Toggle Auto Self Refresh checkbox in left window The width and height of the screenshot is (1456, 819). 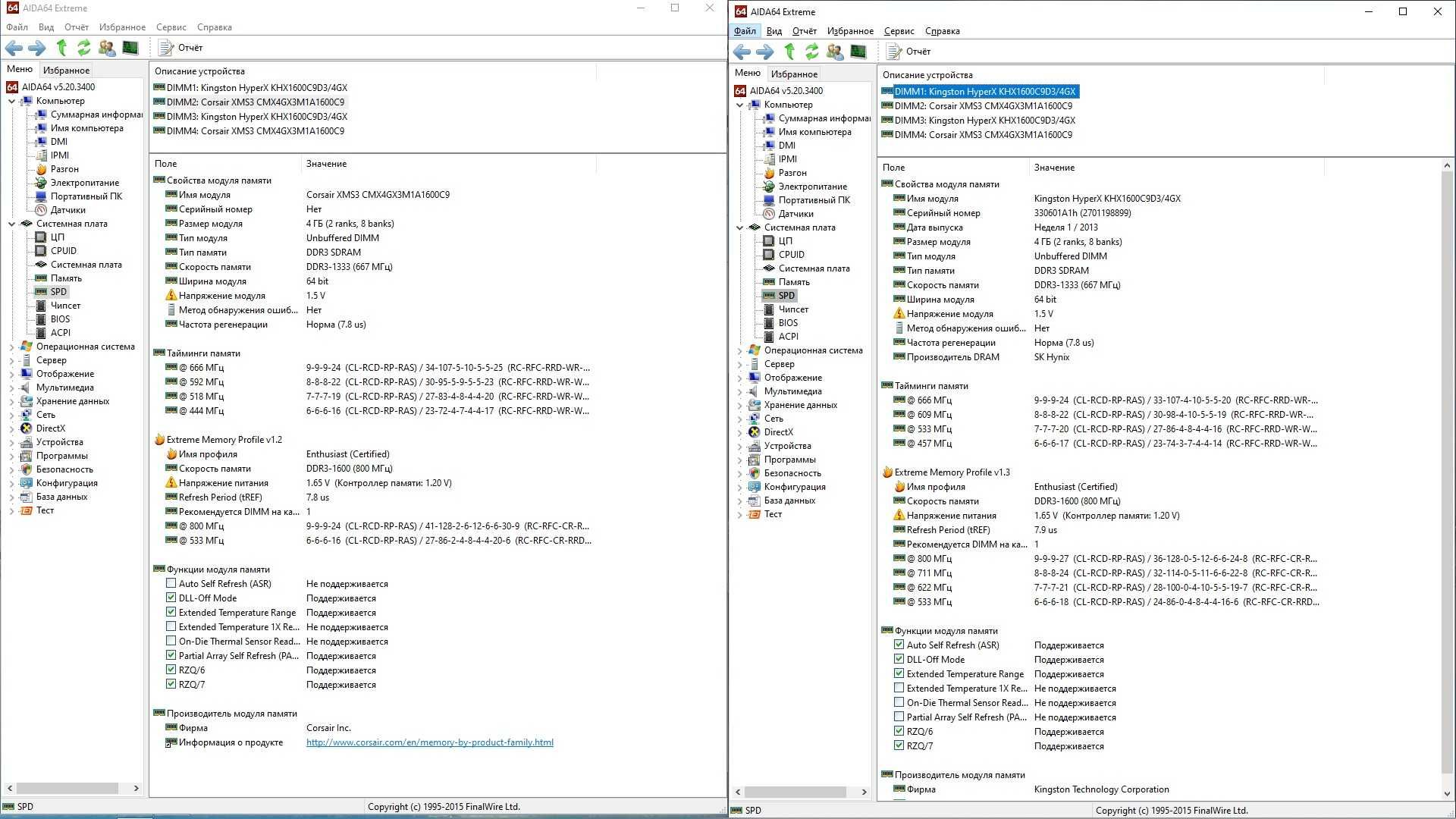[171, 583]
